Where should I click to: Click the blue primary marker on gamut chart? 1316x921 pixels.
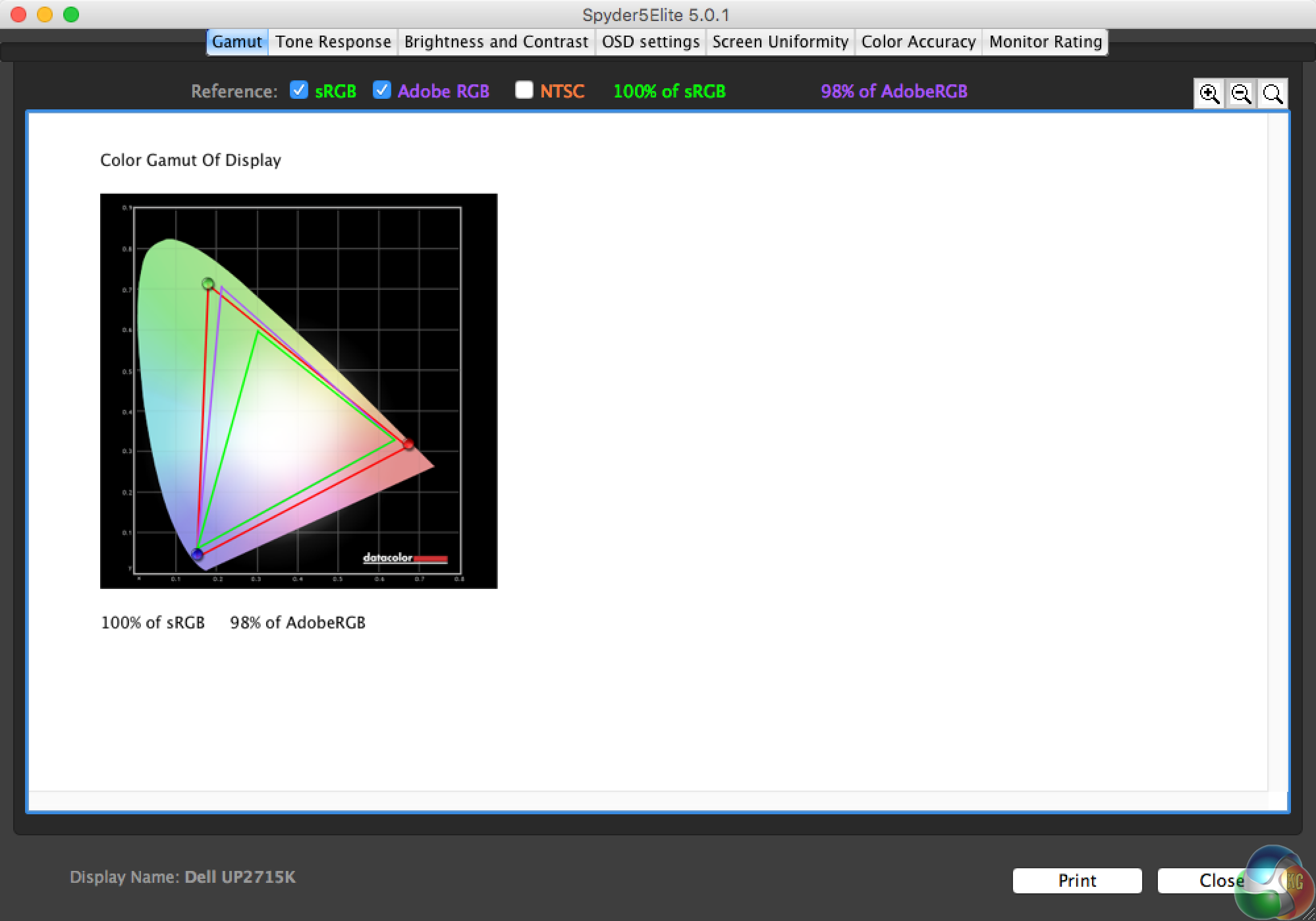(197, 554)
